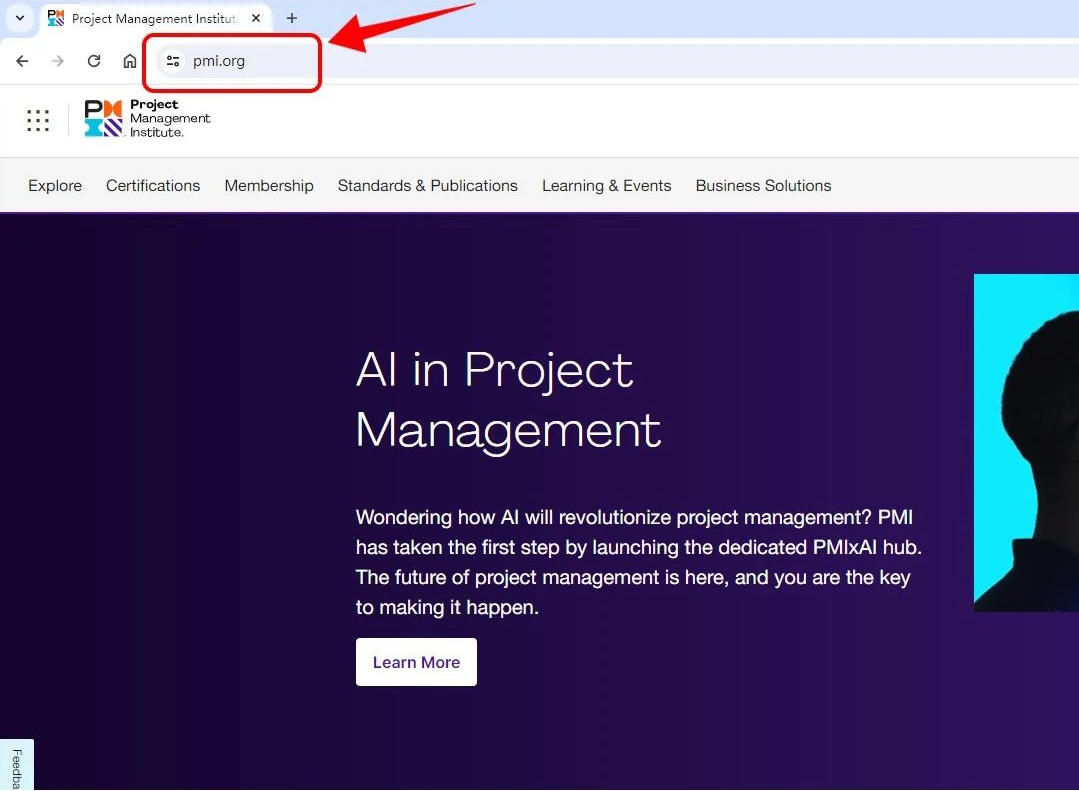
Task: Open the Explore menu
Action: point(55,186)
